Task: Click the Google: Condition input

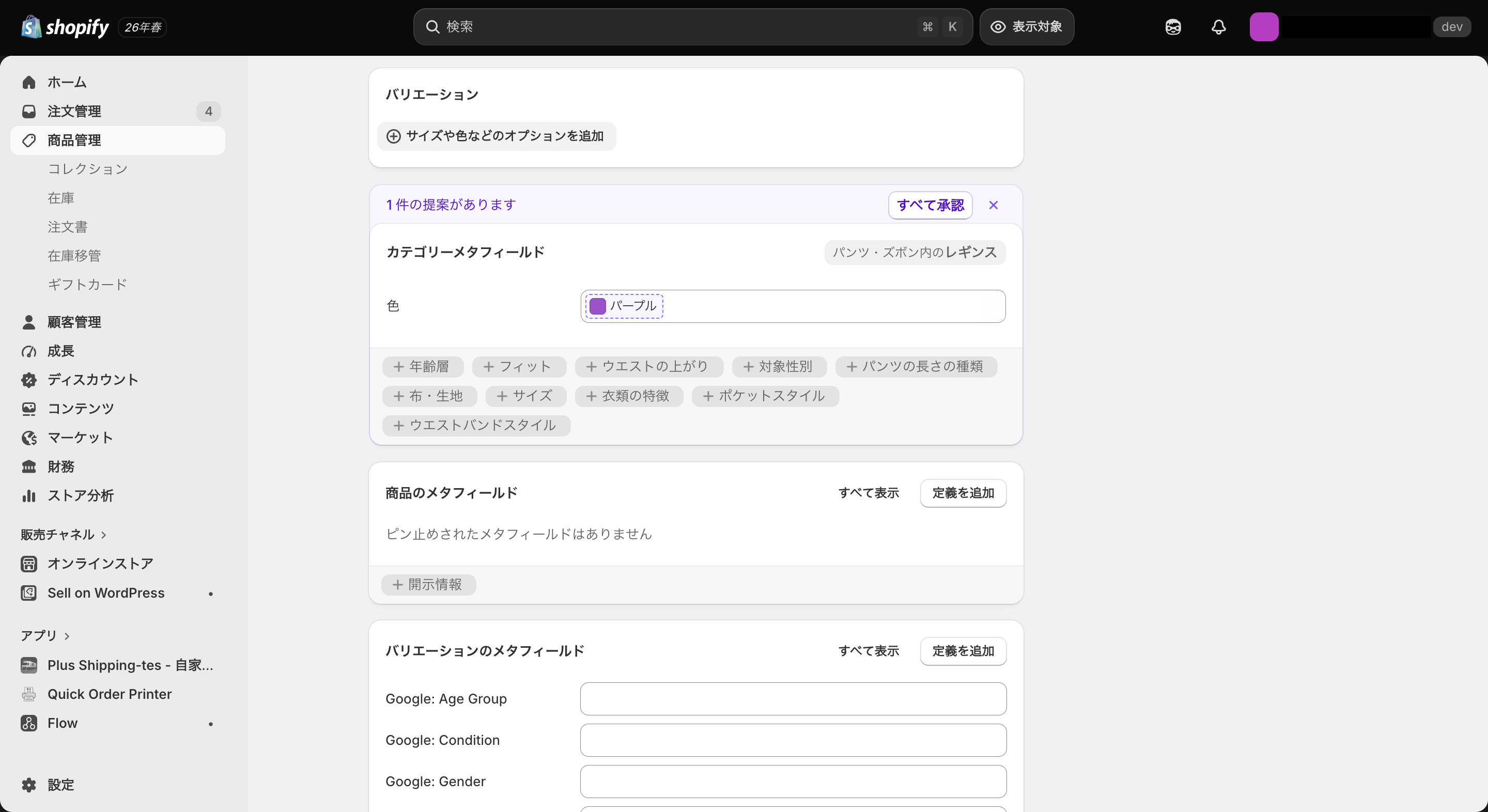Action: 793,740
